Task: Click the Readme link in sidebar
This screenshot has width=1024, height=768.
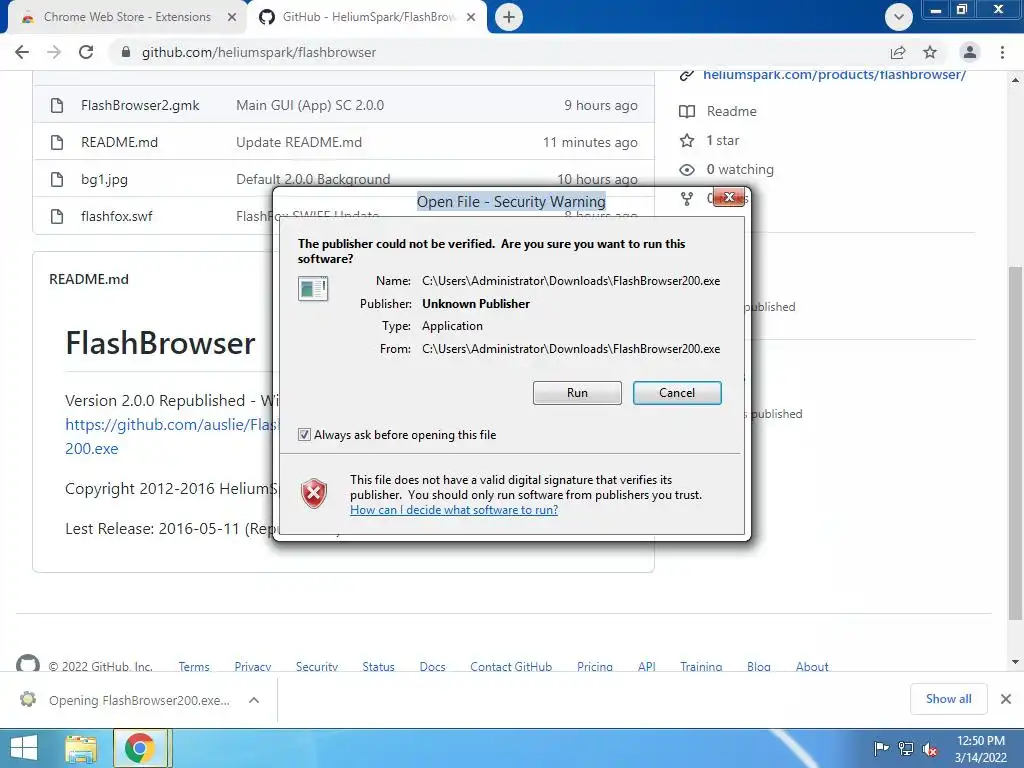Action: (731, 112)
